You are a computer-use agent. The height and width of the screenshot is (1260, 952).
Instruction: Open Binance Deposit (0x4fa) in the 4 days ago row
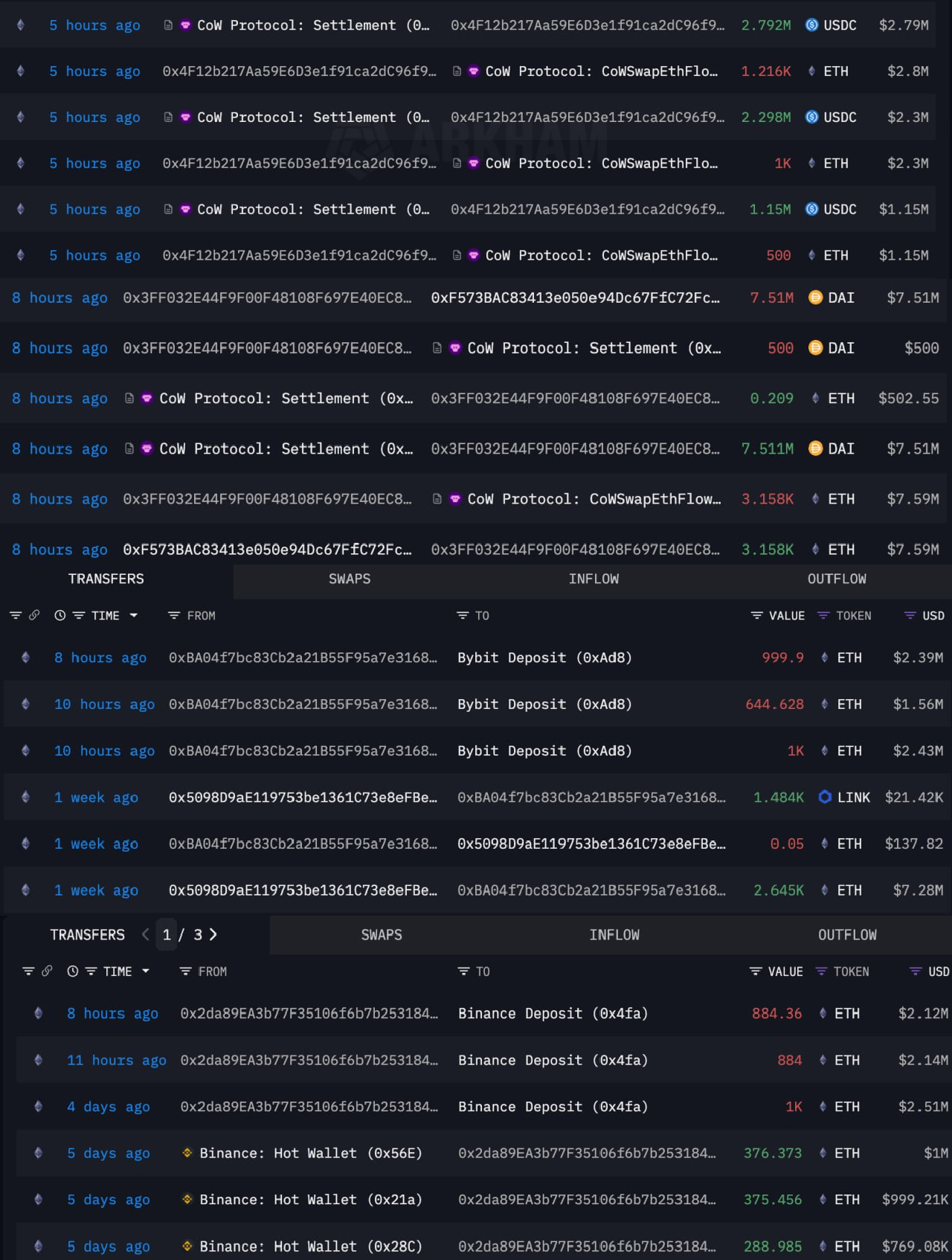[x=553, y=1107]
